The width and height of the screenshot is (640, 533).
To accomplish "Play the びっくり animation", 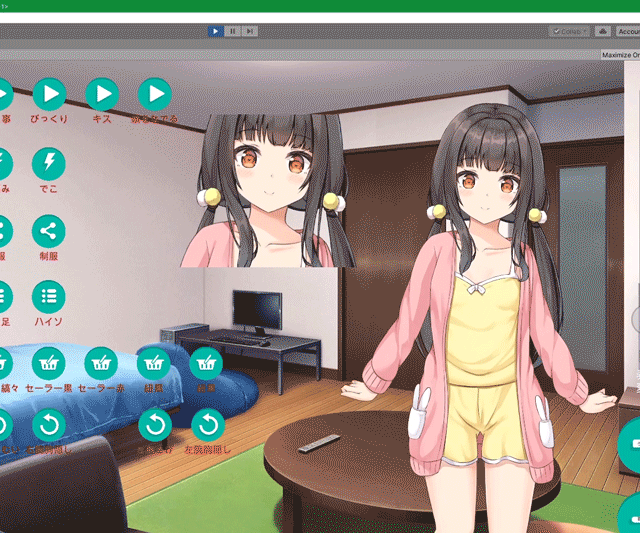I will 49,95.
